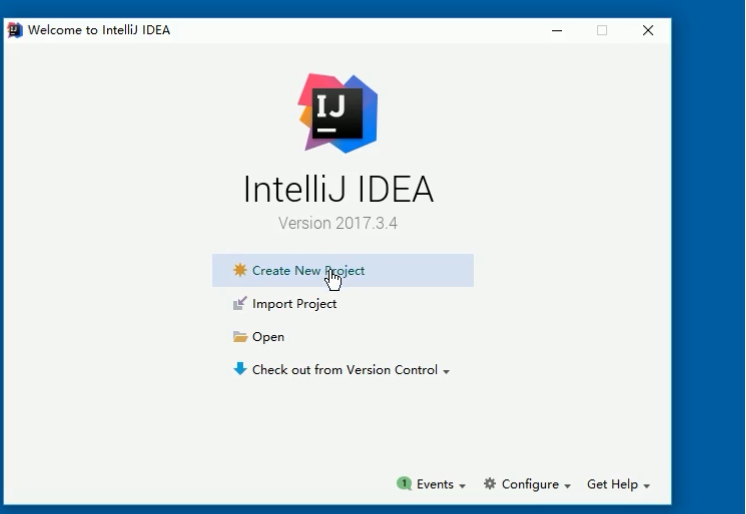Screen dimensions: 746x514
Task: Click the Configure gear icon
Action: [490, 484]
